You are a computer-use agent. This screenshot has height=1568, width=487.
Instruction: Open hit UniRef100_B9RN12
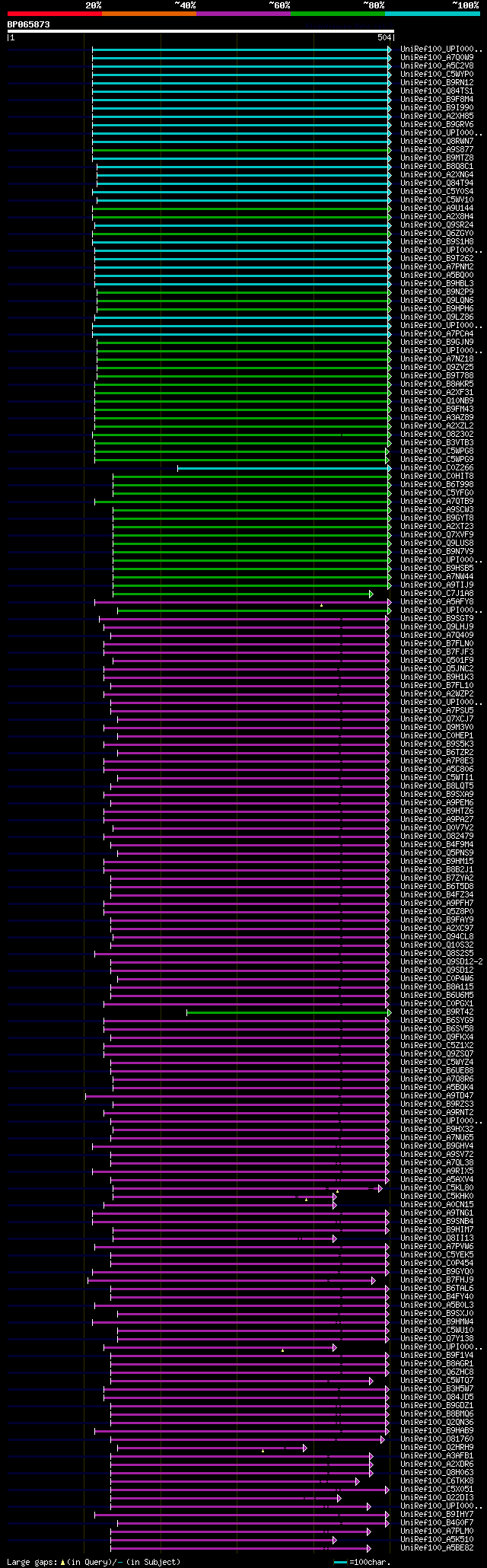437,82
